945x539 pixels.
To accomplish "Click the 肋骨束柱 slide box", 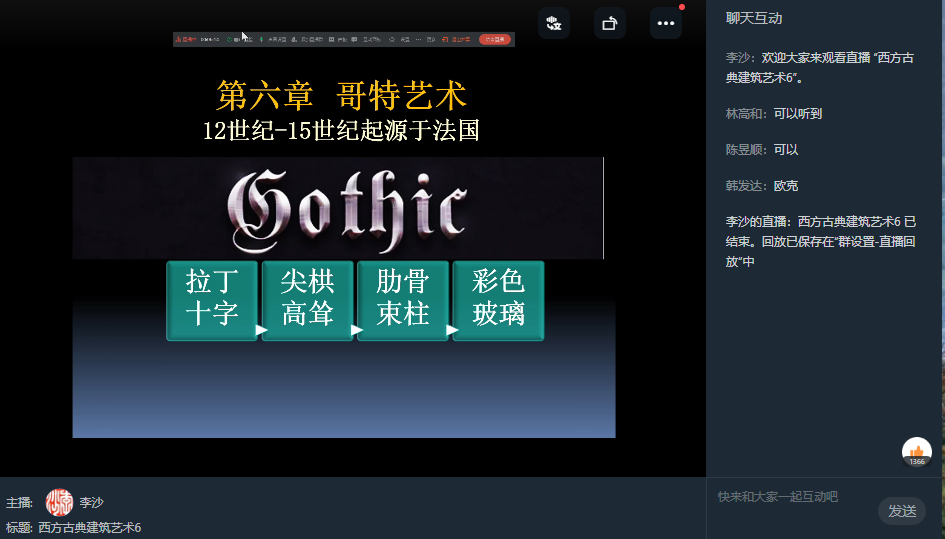I will click(x=402, y=299).
